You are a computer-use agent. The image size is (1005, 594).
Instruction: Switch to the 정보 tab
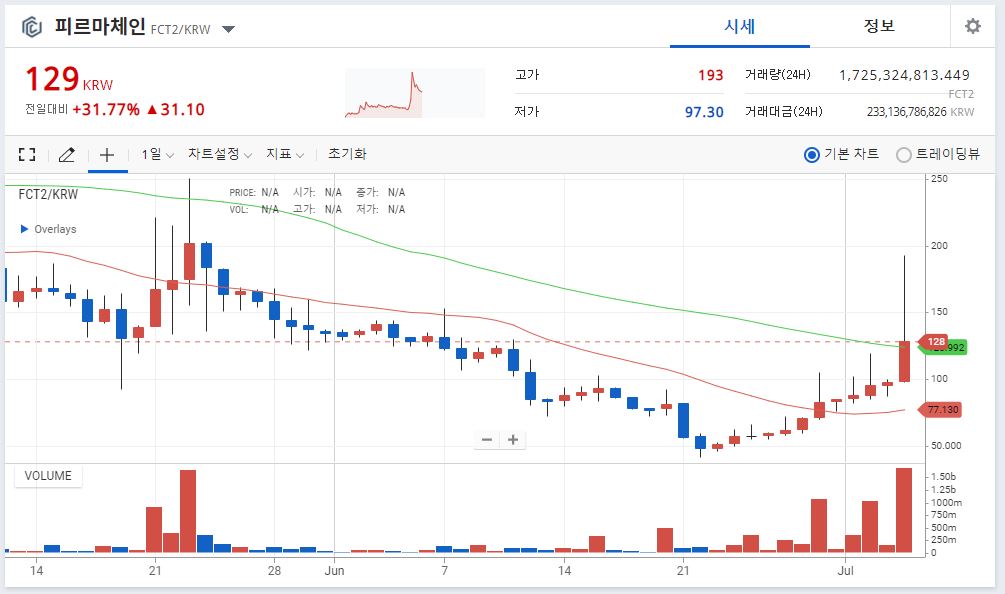879,26
